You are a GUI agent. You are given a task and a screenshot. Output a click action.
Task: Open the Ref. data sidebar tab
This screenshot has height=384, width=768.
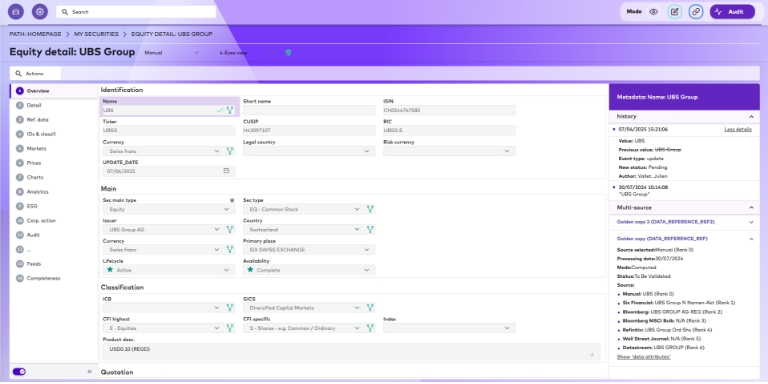(54, 120)
